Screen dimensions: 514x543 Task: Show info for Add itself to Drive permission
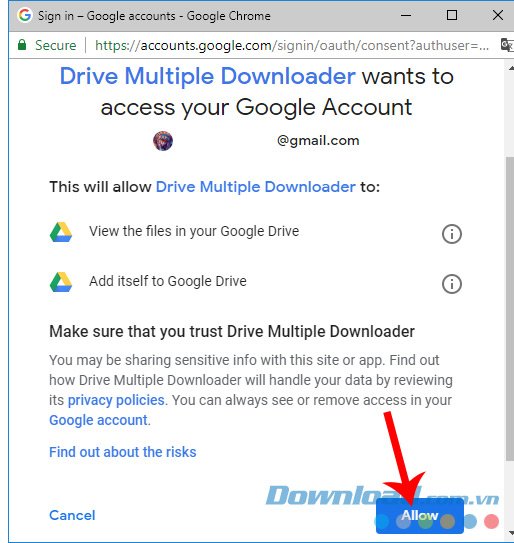click(x=452, y=284)
